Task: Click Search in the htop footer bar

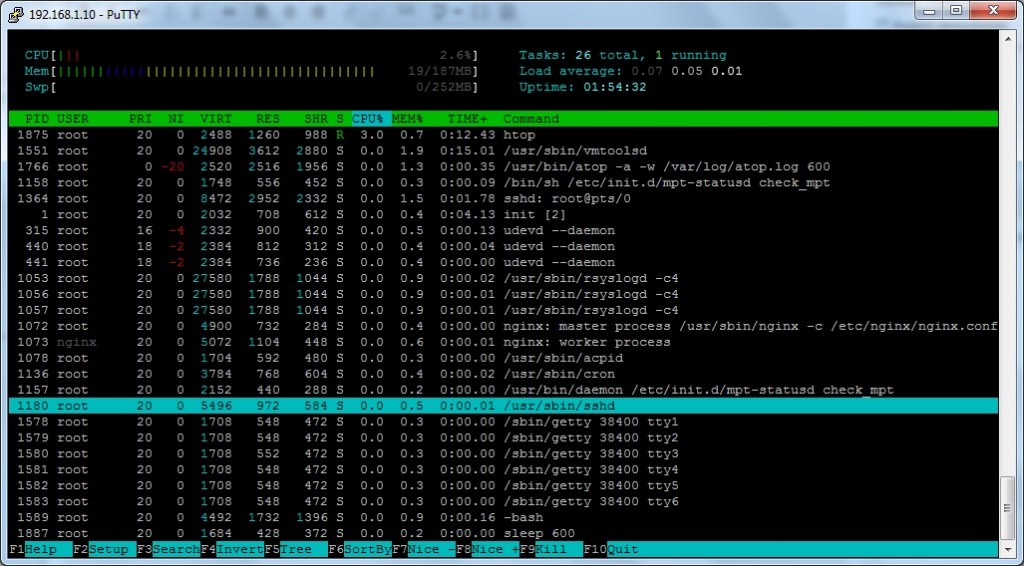Action: point(176,550)
